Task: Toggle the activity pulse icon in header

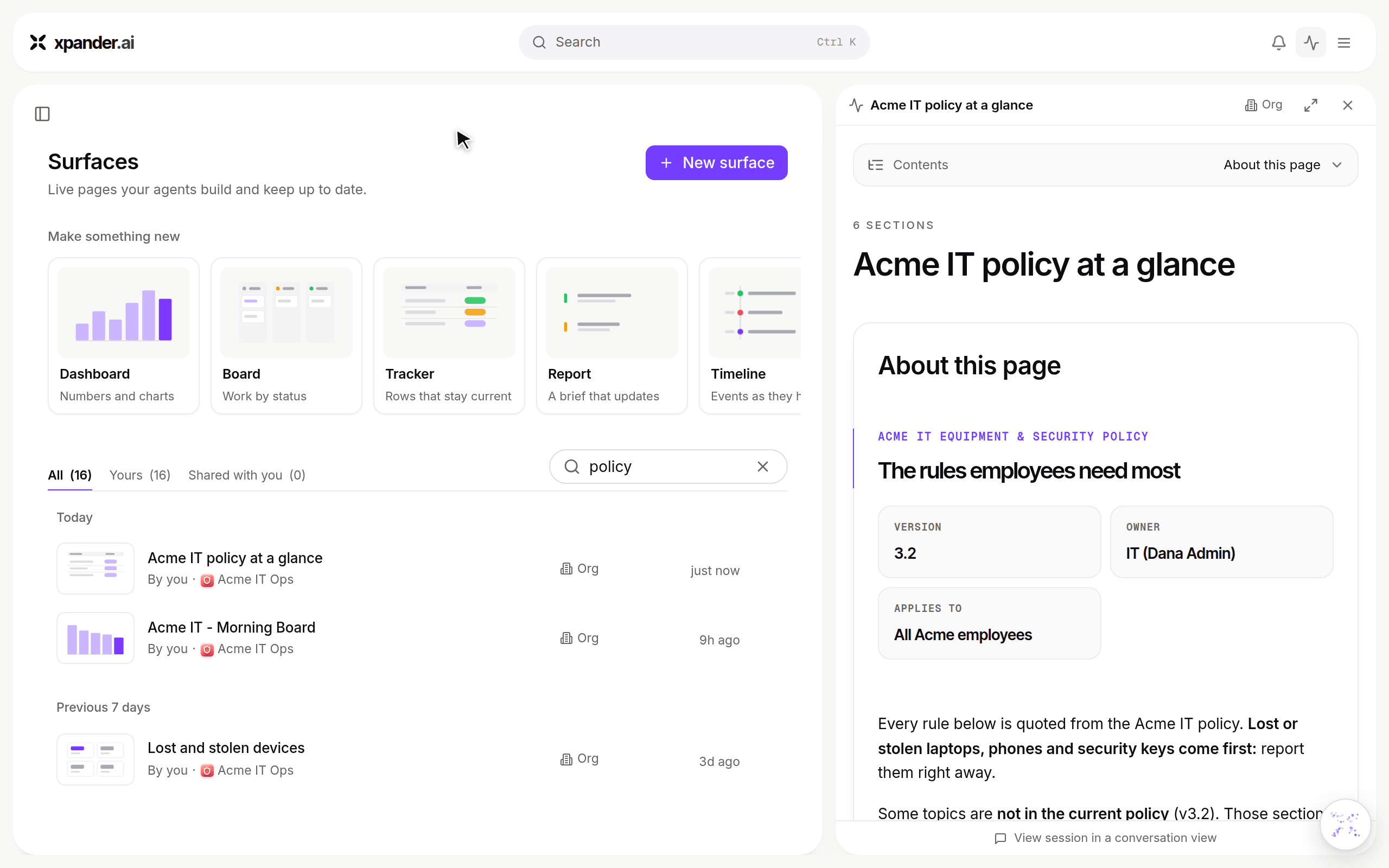Action: point(1311,42)
